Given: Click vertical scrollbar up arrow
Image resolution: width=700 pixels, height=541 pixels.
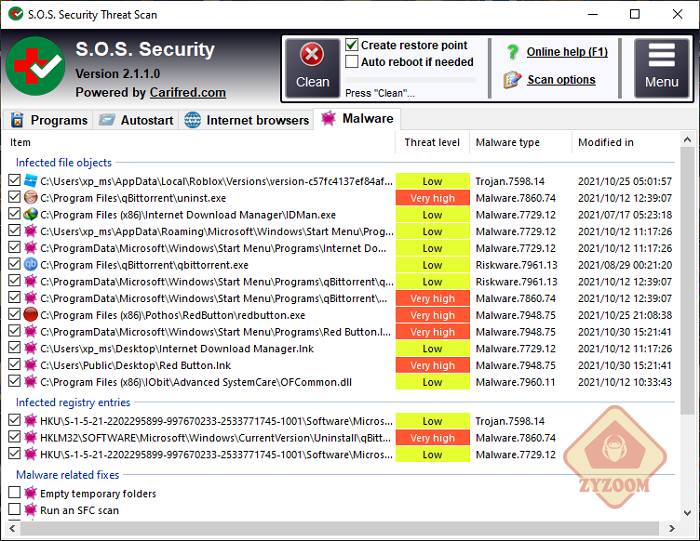Looking at the screenshot, I should (x=688, y=140).
